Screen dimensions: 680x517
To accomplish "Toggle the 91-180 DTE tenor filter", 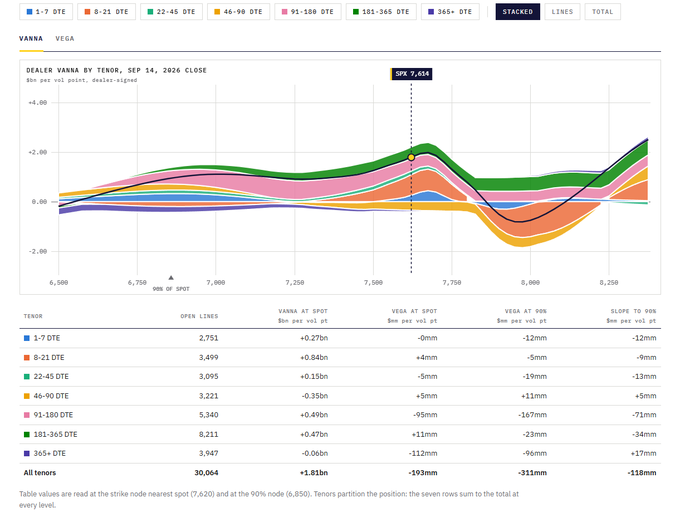I will (x=307, y=12).
